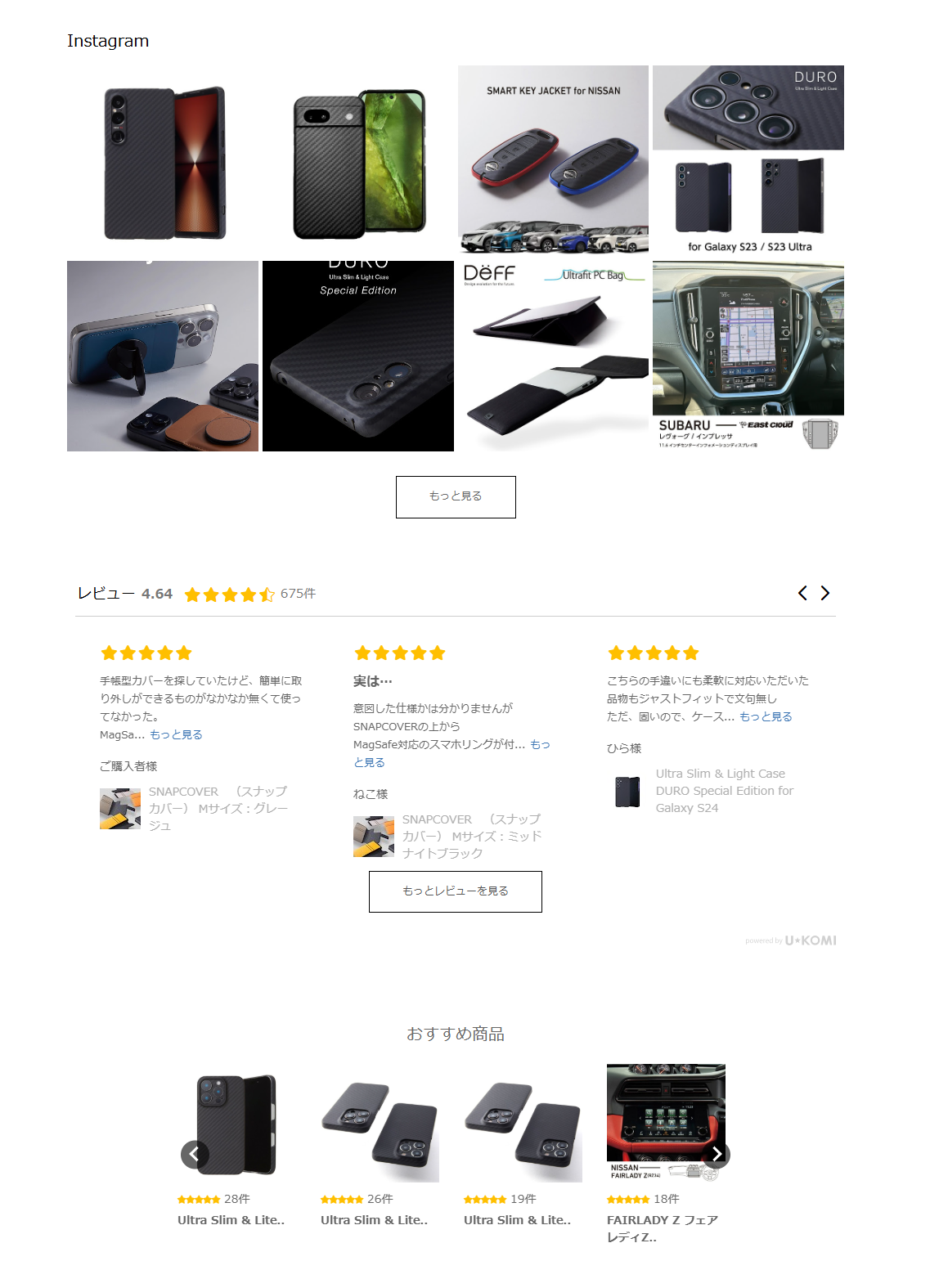Click the もっと見る button under Instagram
The image size is (948, 1288).
(x=456, y=497)
